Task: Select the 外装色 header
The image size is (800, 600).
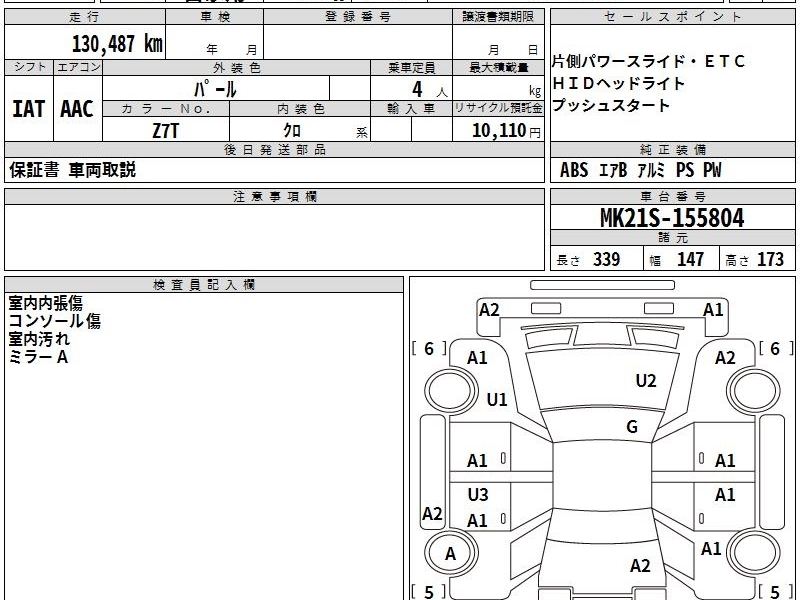Action: (x=237, y=67)
